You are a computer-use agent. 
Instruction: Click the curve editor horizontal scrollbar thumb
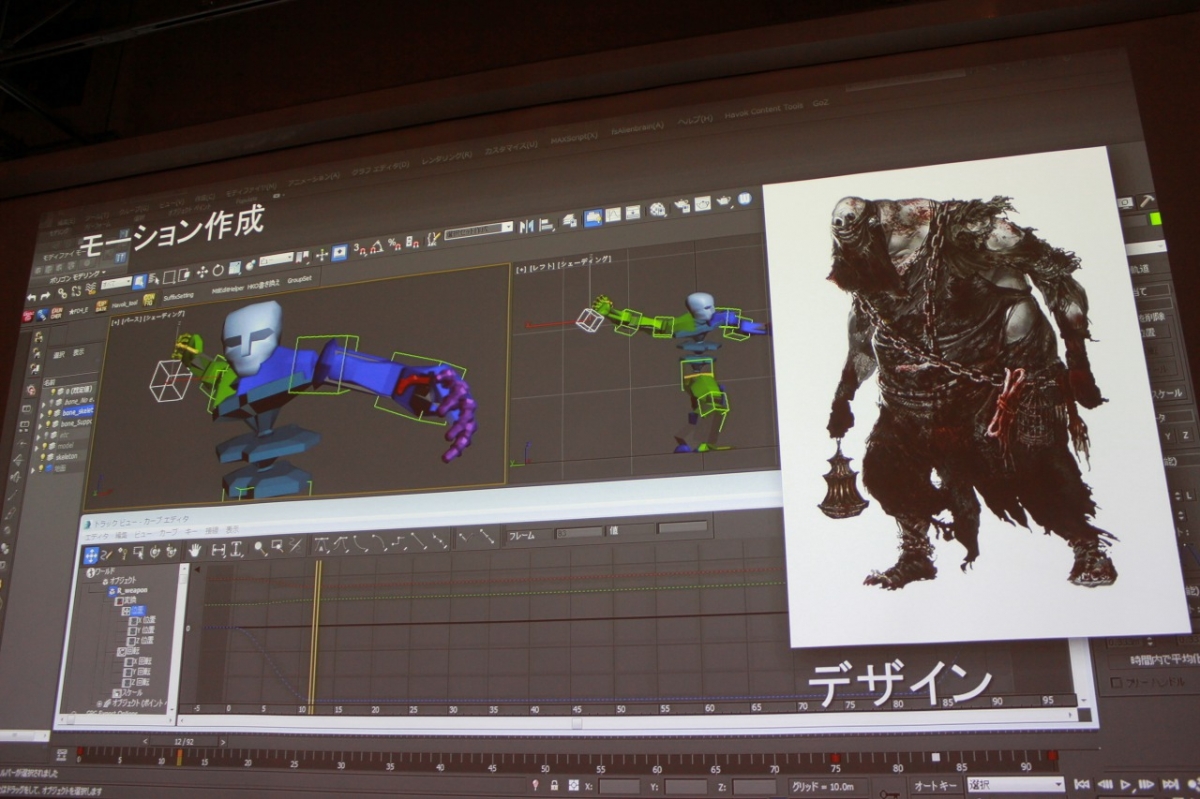(576, 722)
